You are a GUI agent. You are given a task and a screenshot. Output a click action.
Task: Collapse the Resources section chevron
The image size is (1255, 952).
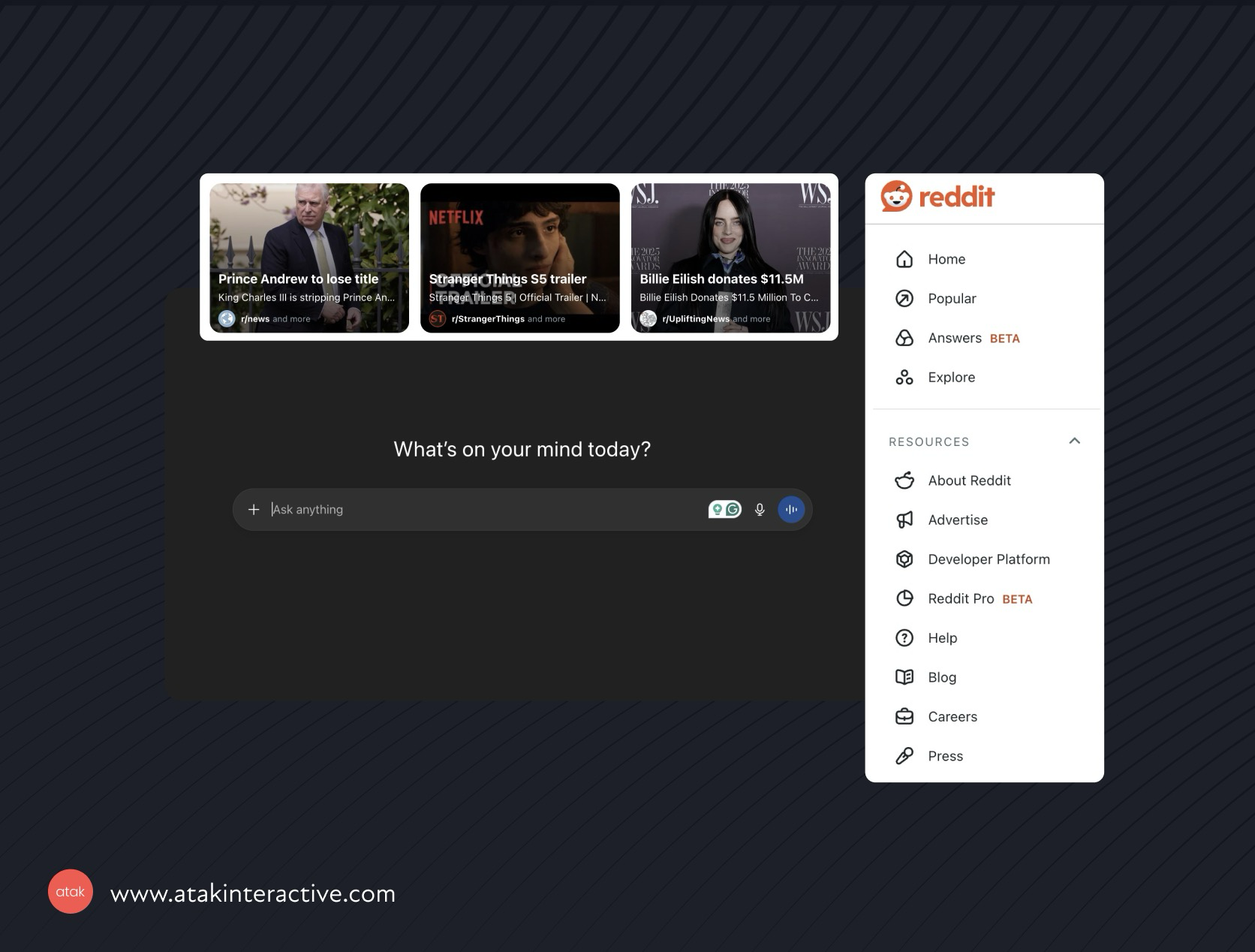coord(1074,441)
